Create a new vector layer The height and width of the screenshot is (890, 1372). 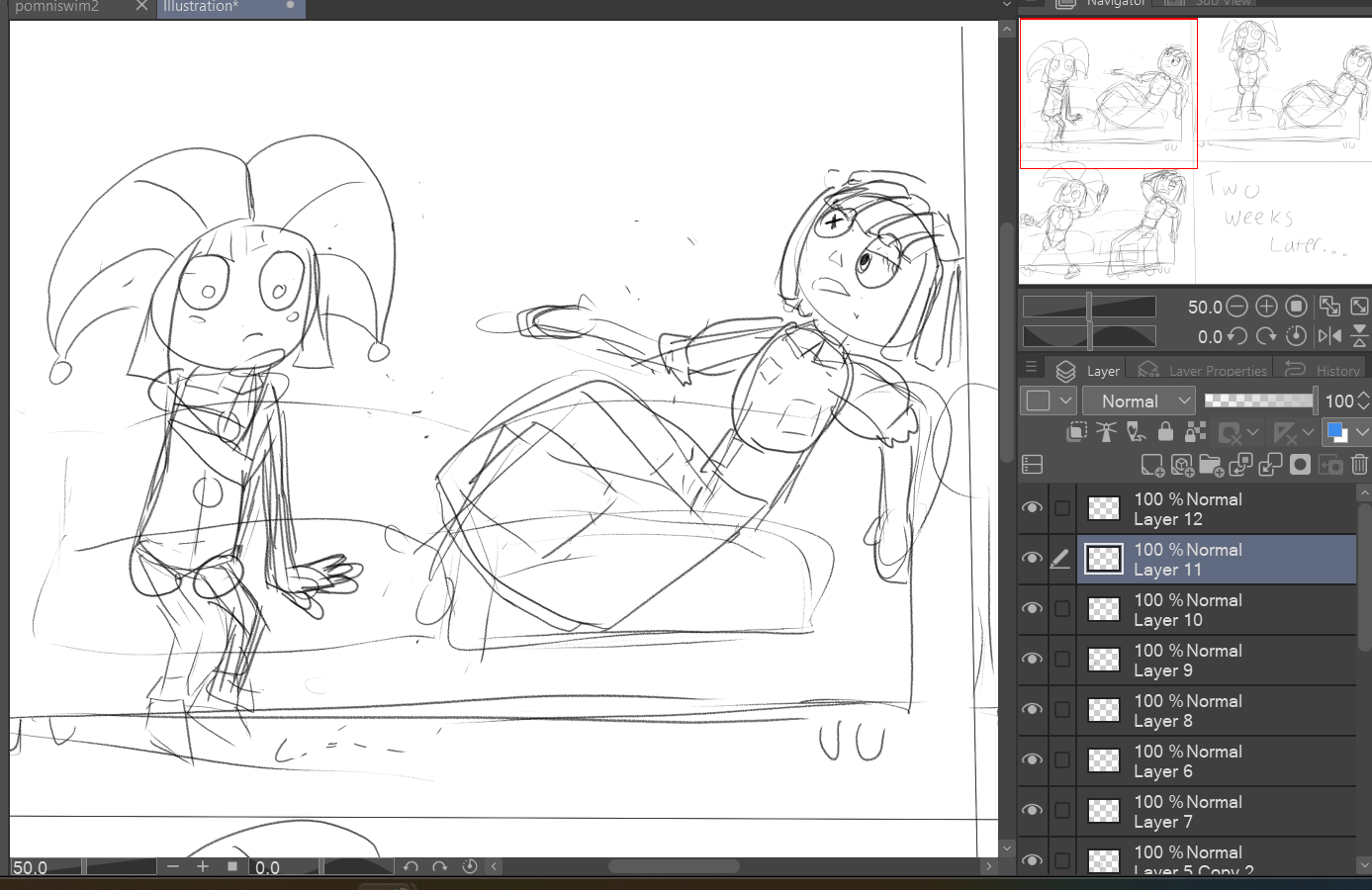[x=1182, y=465]
